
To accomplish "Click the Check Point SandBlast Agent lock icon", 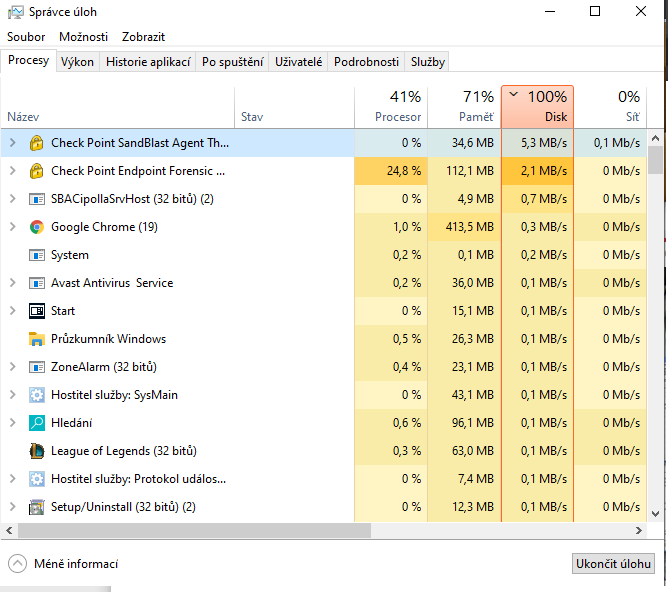I will 36,143.
